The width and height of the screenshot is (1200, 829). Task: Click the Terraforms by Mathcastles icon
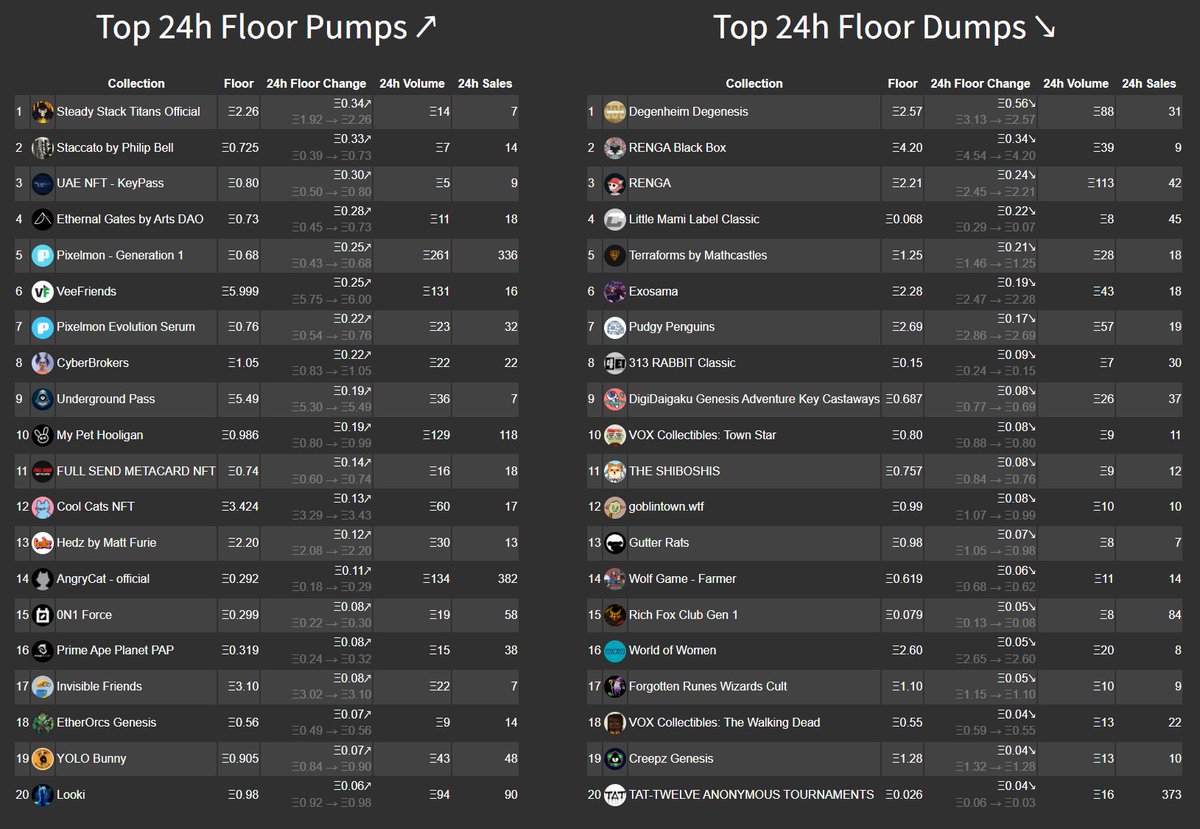pos(615,256)
